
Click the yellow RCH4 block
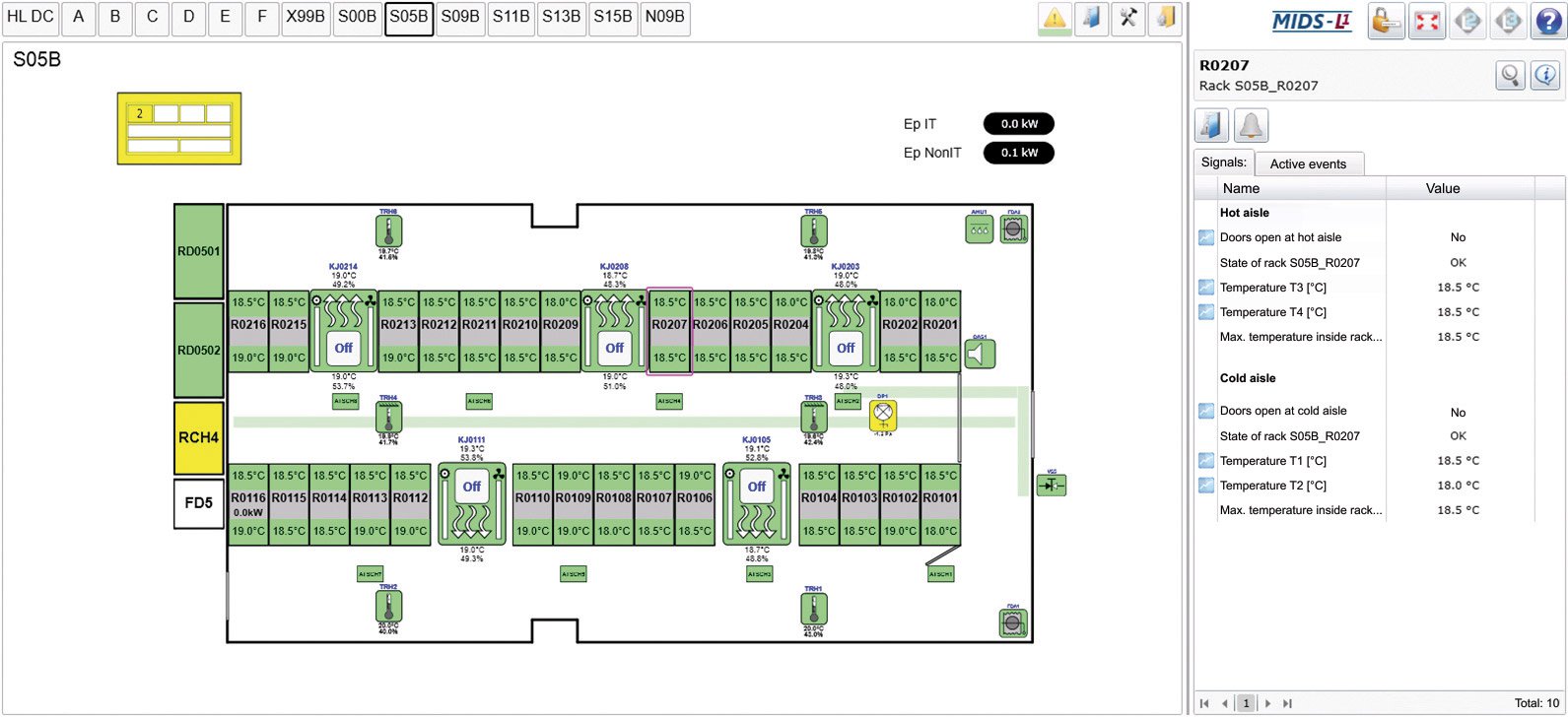pyautogui.click(x=199, y=437)
